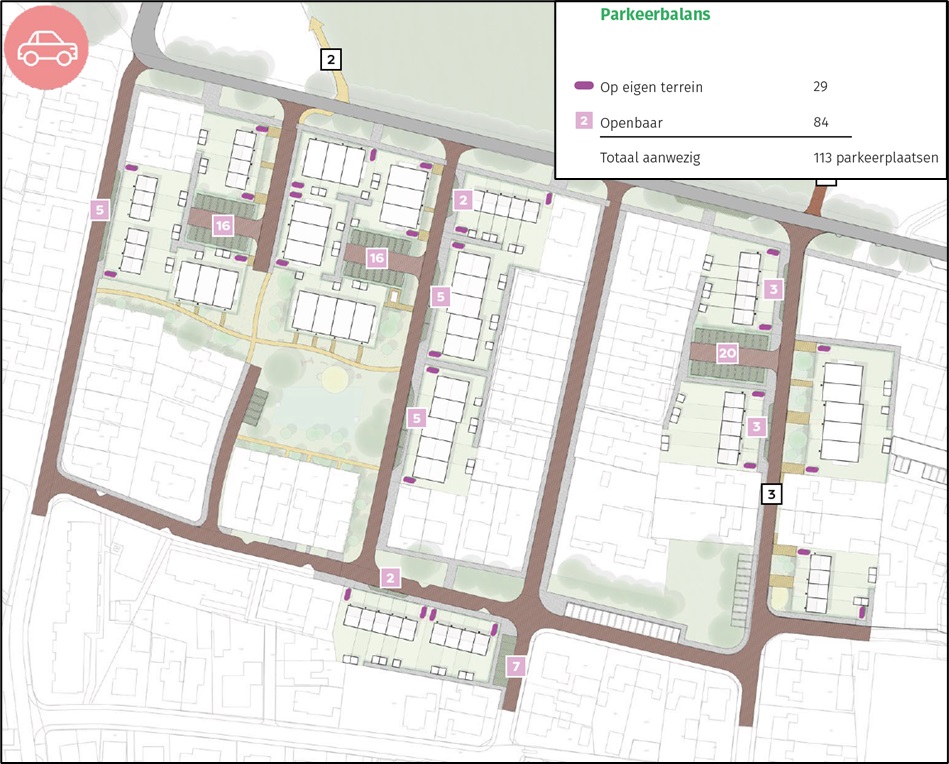The image size is (949, 764).
Task: Click the 'Totaal aanwezig' label
Action: point(650,158)
